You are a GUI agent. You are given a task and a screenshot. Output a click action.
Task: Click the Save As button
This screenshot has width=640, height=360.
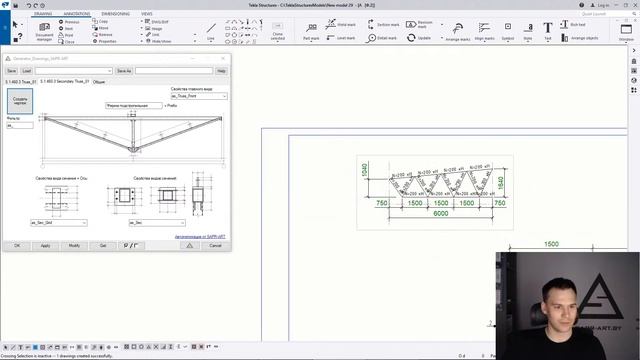coord(124,71)
